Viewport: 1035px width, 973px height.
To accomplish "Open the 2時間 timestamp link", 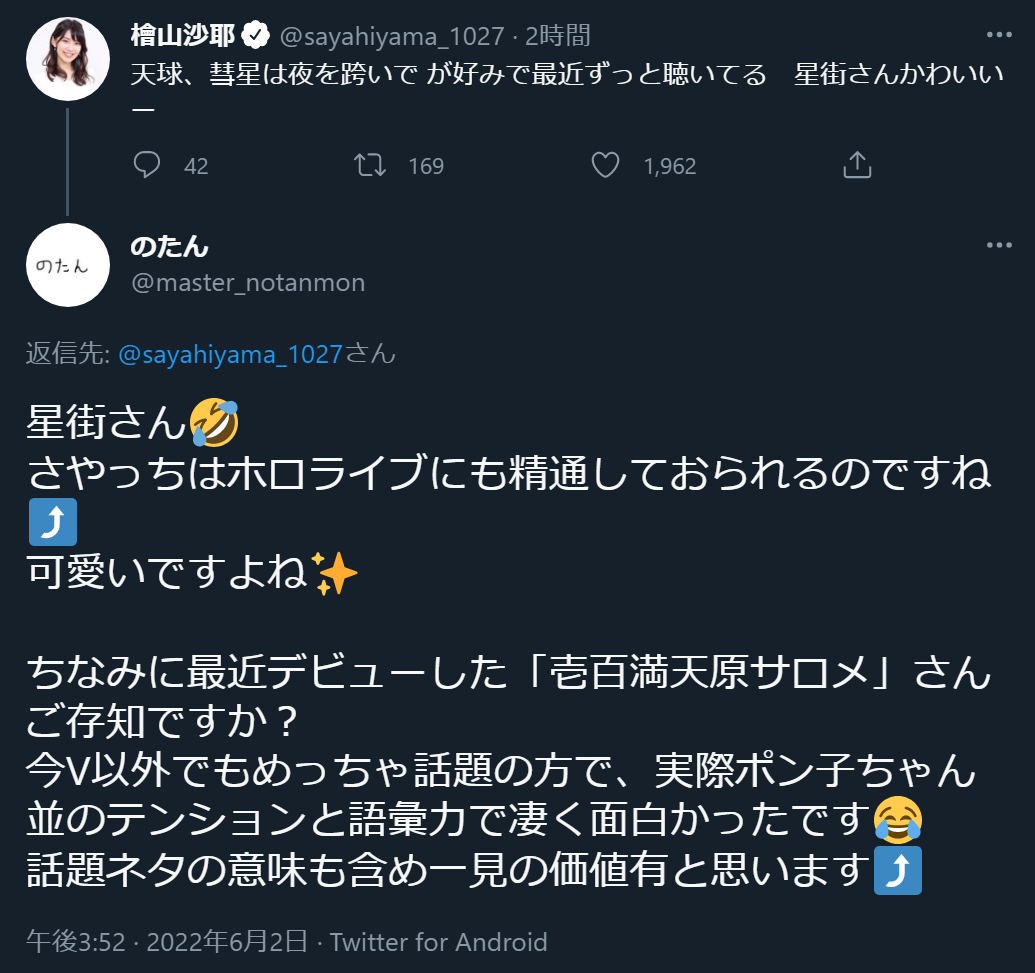I will click(557, 37).
